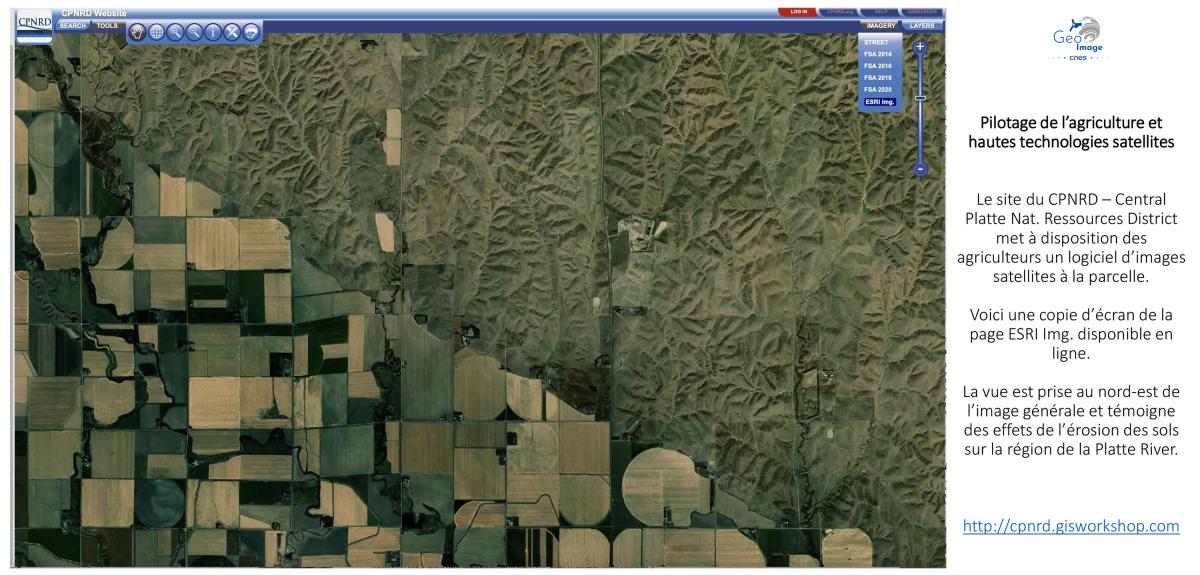Select the first magnifier zoom tool
Viewport: 1200px width, 575px height.
pyautogui.click(x=175, y=32)
